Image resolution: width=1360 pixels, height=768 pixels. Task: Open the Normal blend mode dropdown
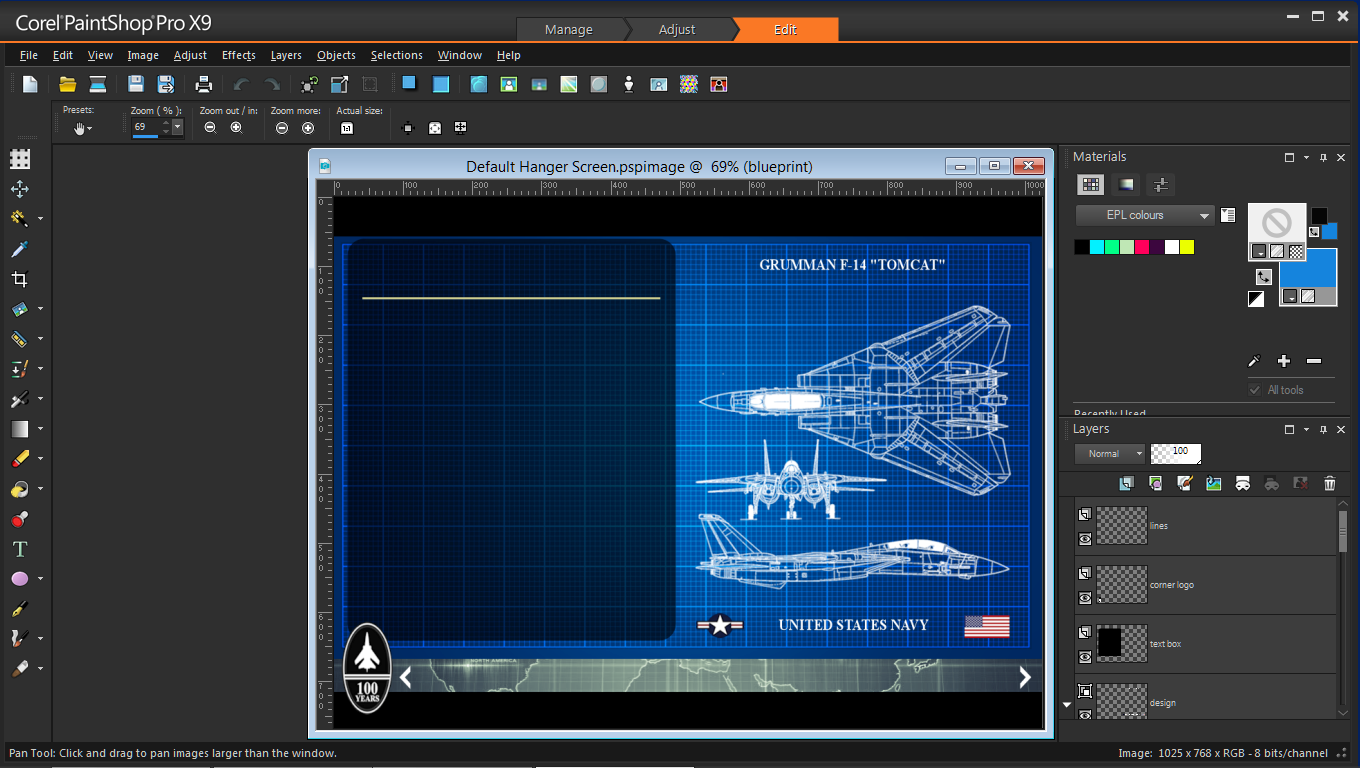[x=1110, y=454]
